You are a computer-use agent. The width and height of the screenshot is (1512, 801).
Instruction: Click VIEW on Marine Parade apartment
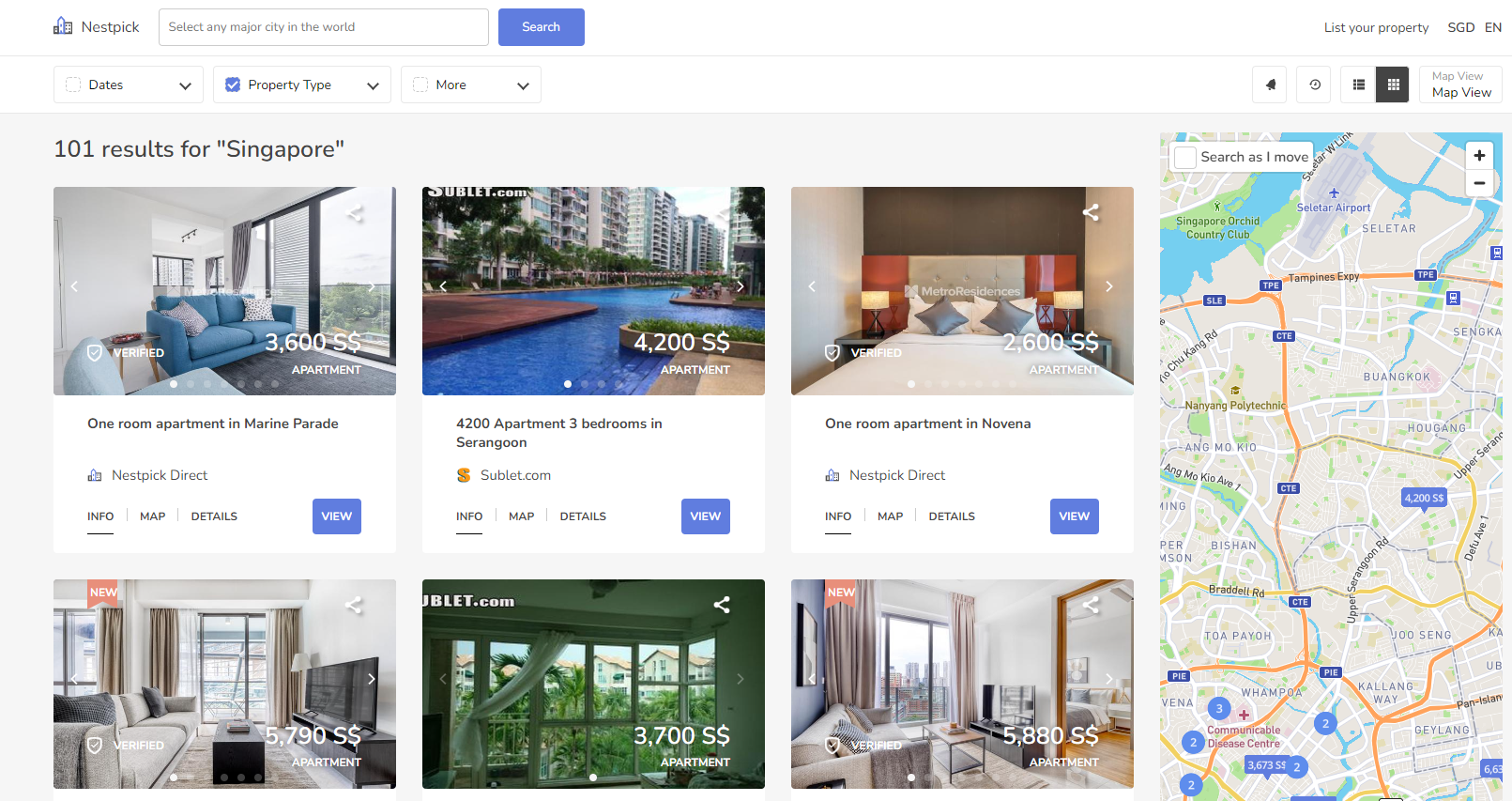[337, 516]
